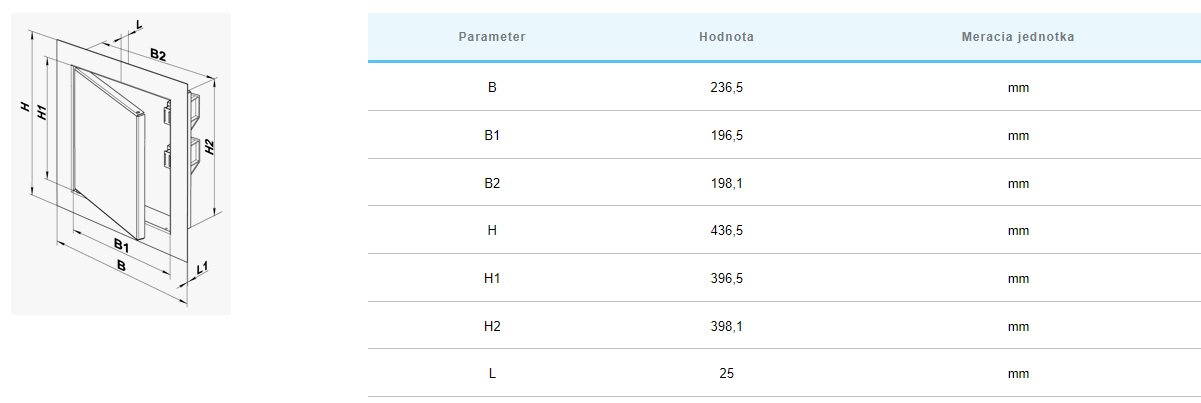The height and width of the screenshot is (403, 1201).
Task: Select the B parameter row label
Action: [492, 87]
